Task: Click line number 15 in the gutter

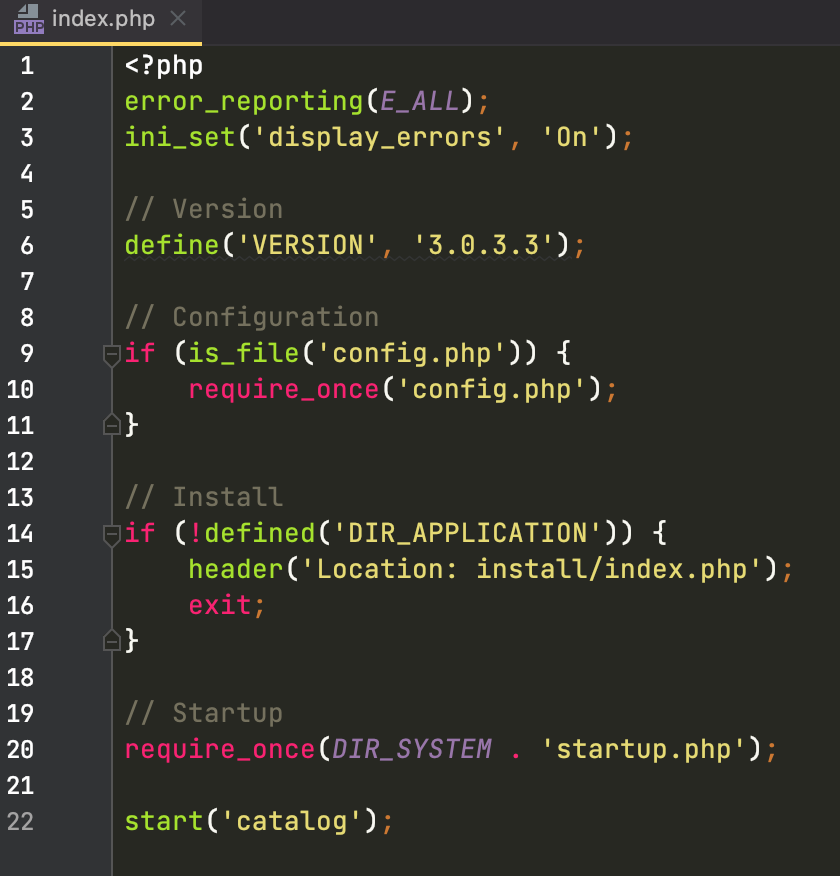Action: (x=21, y=570)
